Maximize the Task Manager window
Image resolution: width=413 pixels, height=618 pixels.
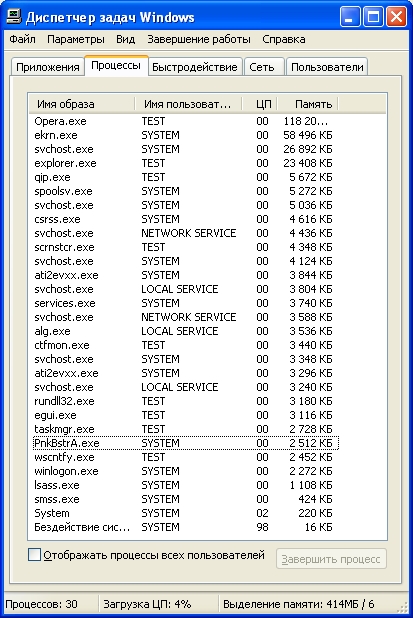[x=373, y=17]
